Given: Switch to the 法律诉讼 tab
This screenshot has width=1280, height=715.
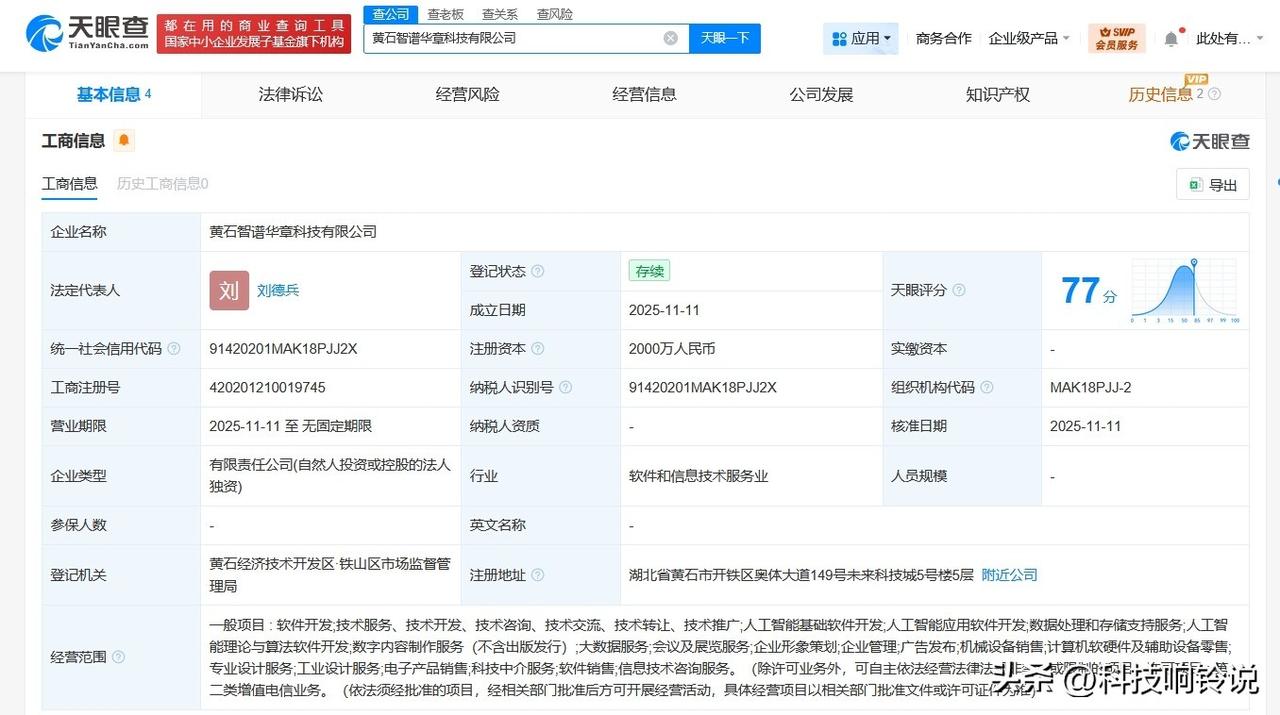Looking at the screenshot, I should click(x=289, y=94).
